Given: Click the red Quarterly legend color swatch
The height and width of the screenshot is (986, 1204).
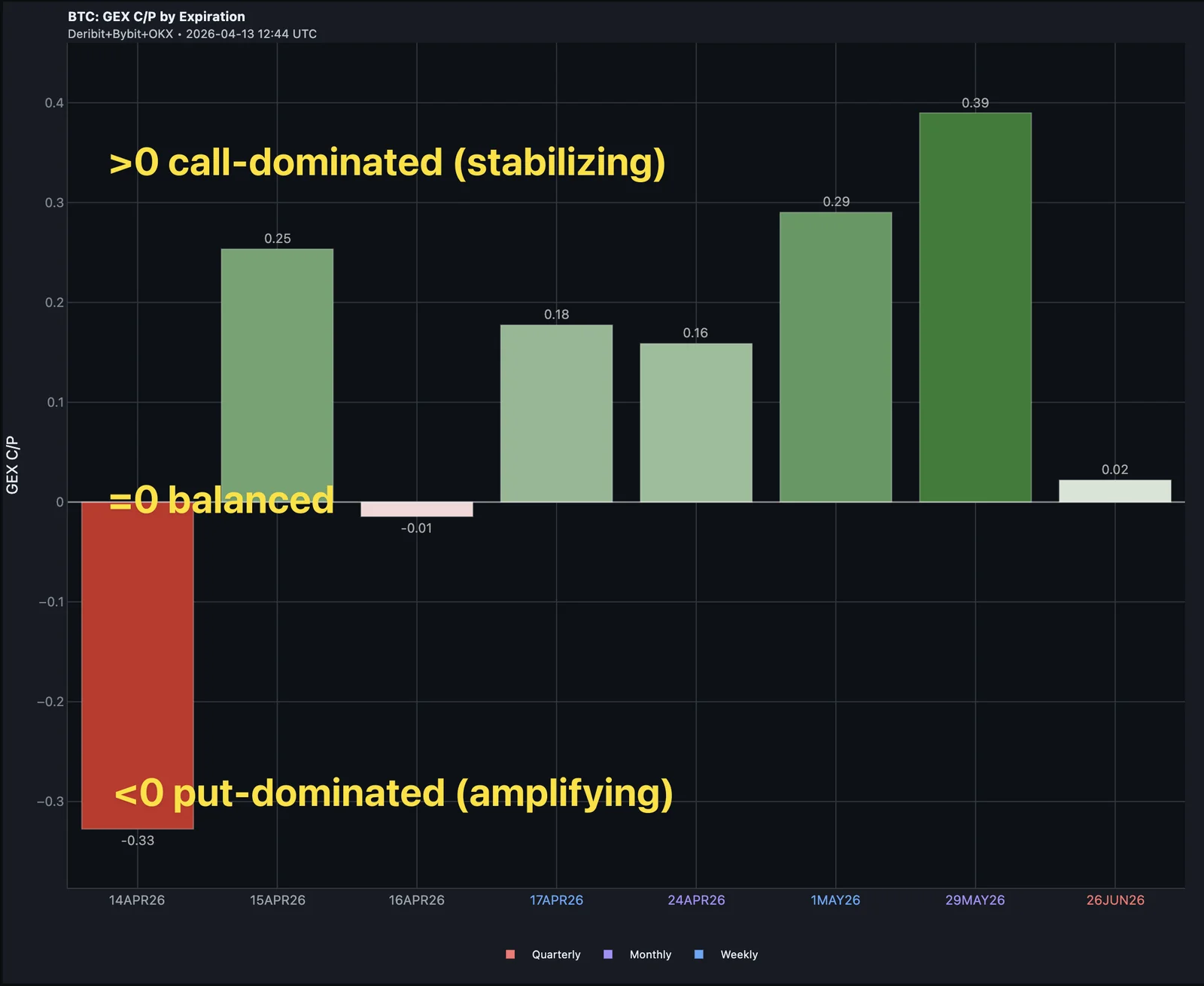Looking at the screenshot, I should pyautogui.click(x=511, y=954).
